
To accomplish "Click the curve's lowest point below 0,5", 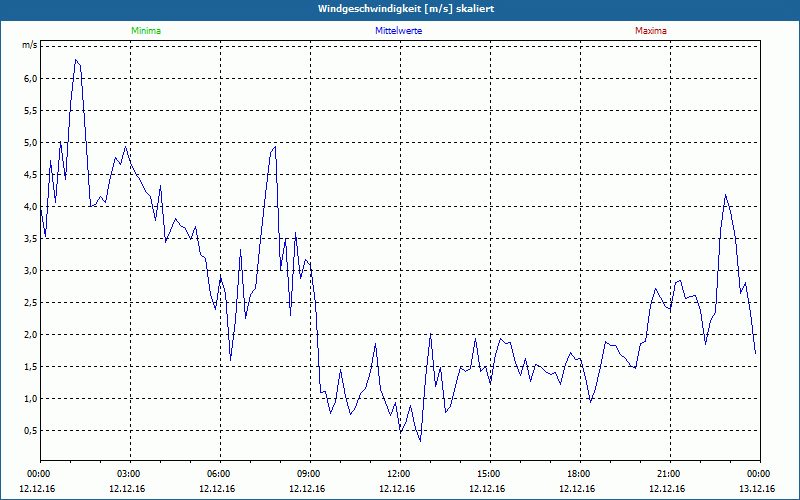I will (420, 441).
